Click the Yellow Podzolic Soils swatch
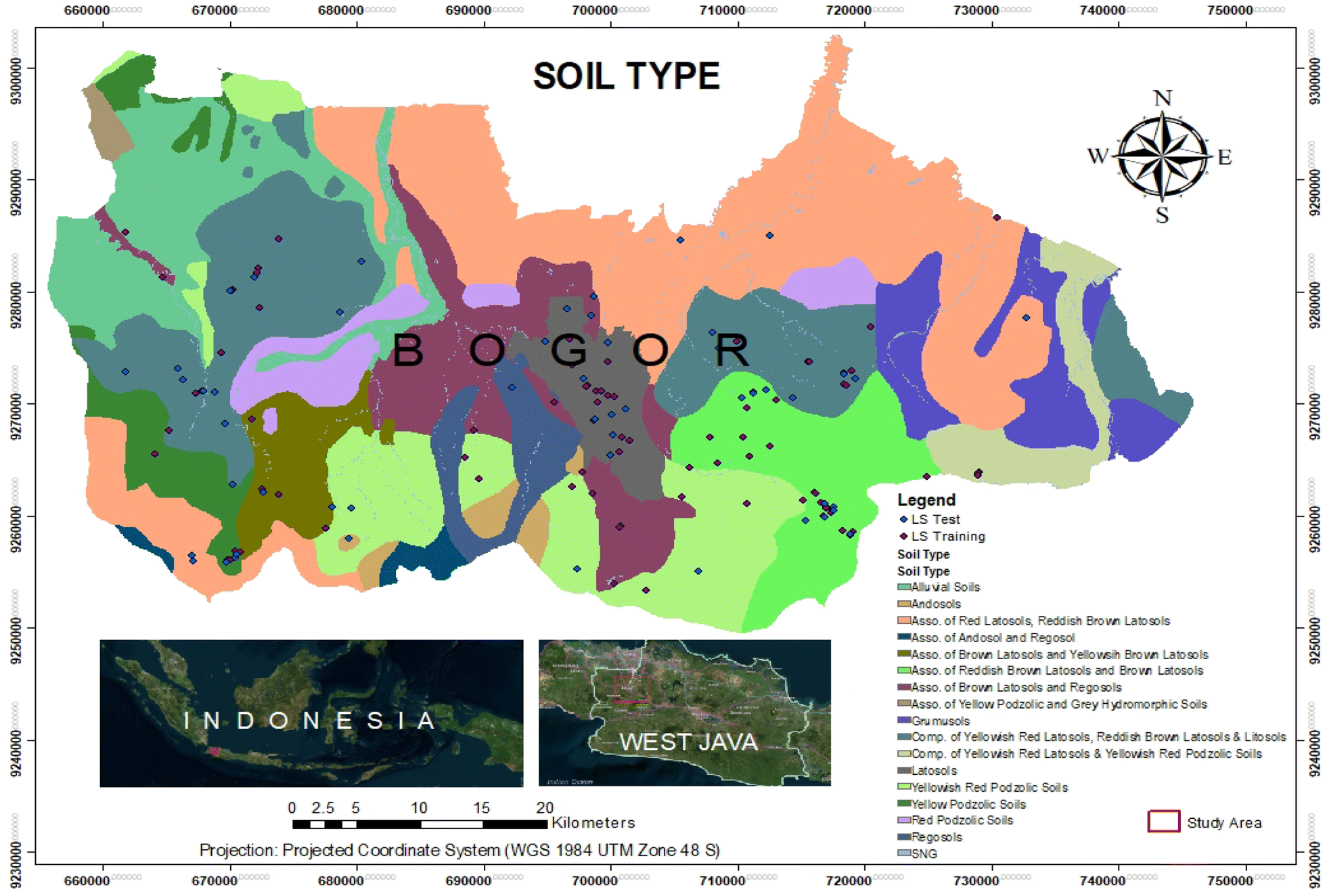Screen dimensions: 1327x896 (x=903, y=804)
